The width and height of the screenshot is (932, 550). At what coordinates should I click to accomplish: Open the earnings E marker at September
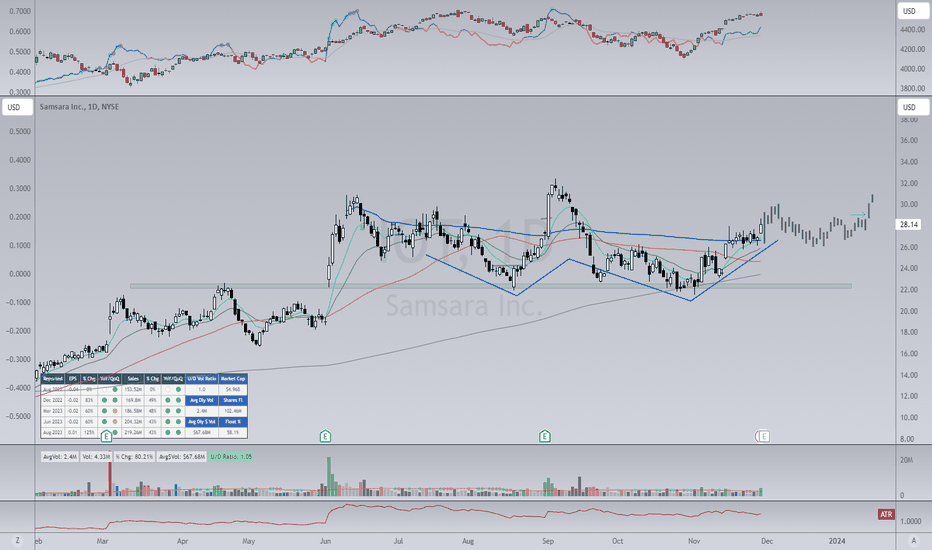click(x=544, y=436)
